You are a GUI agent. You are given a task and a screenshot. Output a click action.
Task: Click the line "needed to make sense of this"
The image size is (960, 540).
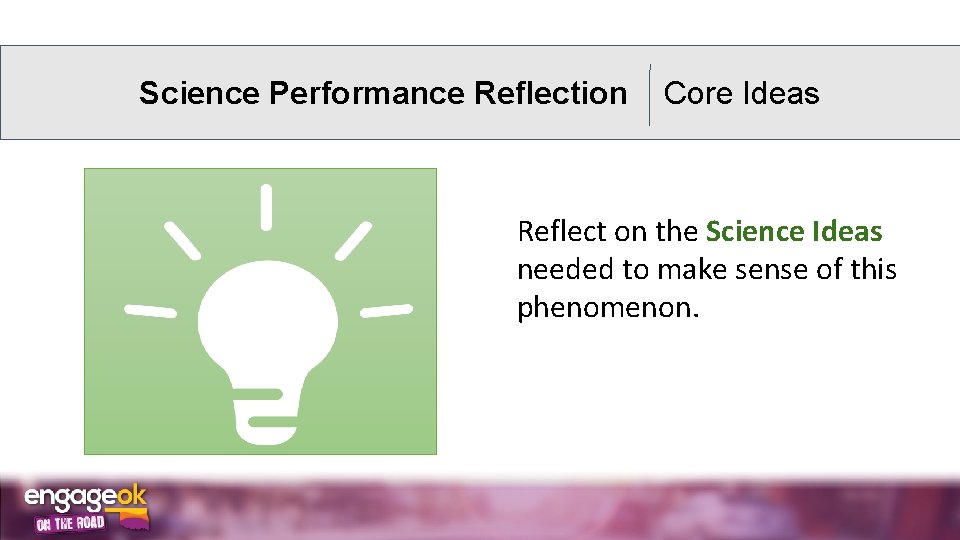coord(706,270)
